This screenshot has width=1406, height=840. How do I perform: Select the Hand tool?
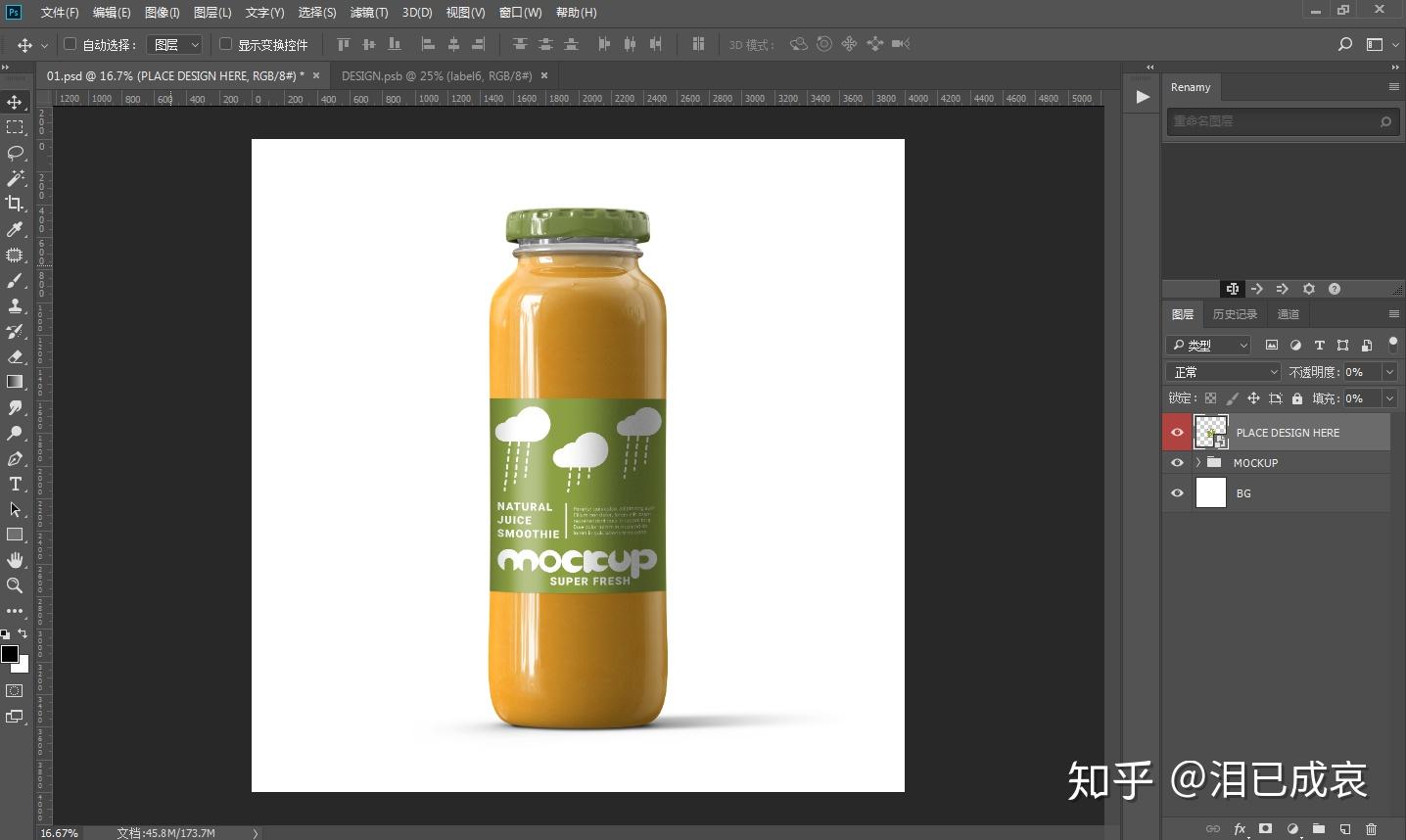[x=15, y=560]
